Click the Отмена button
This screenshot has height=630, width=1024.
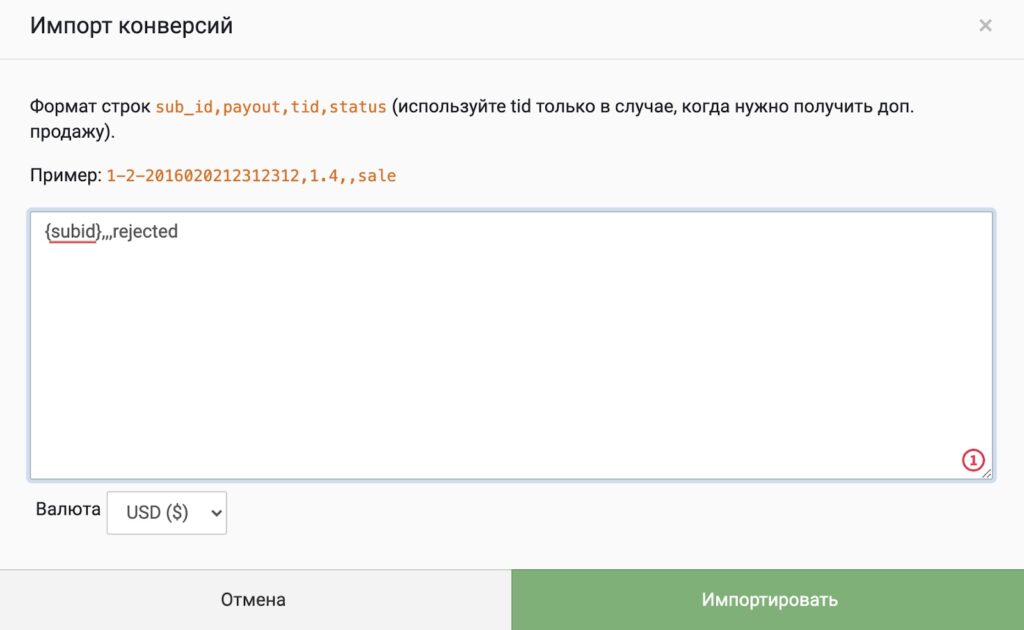(255, 599)
